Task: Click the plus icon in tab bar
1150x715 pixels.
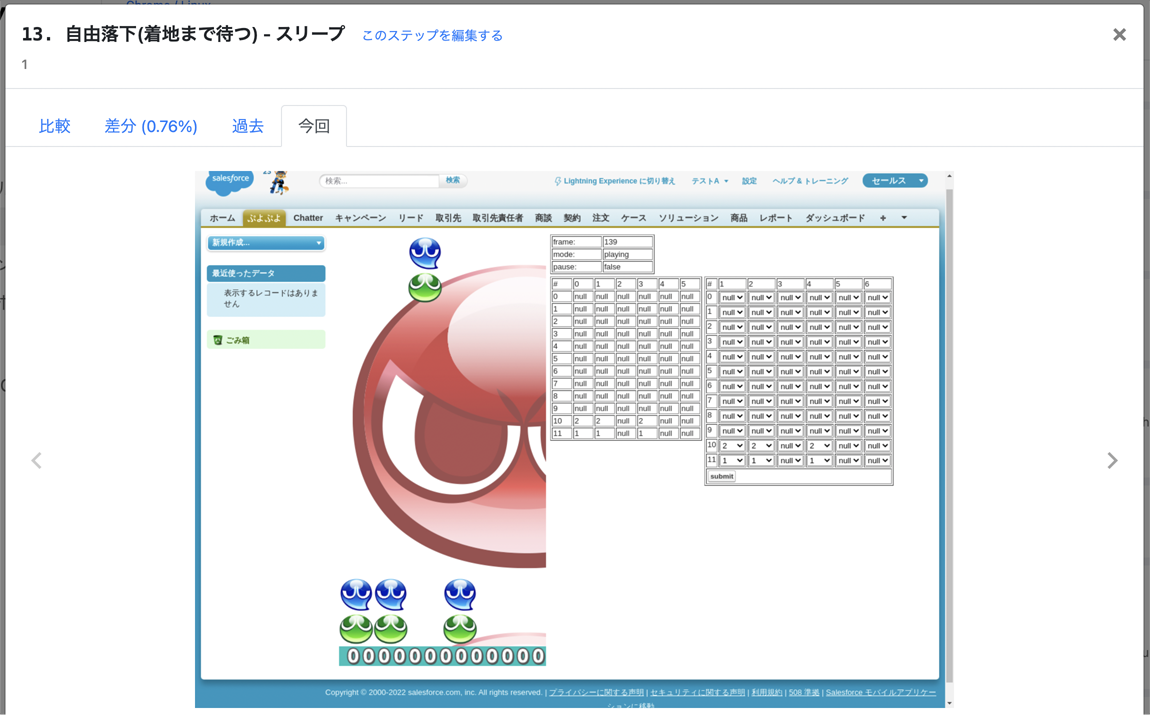Action: coord(883,218)
